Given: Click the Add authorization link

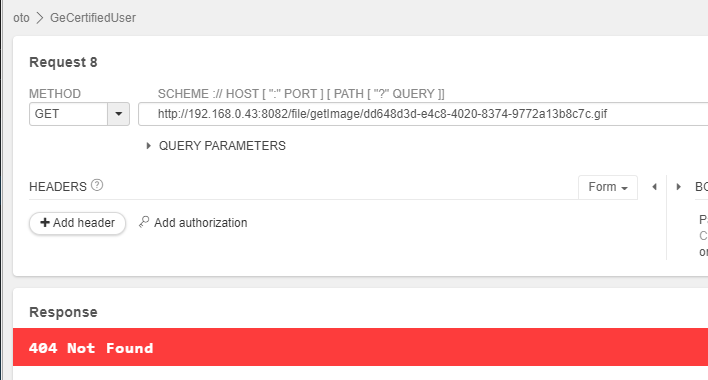Looking at the screenshot, I should [200, 222].
